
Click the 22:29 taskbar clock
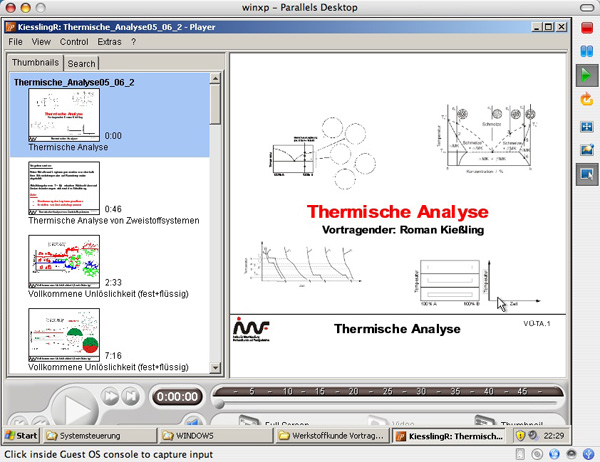[x=554, y=436]
